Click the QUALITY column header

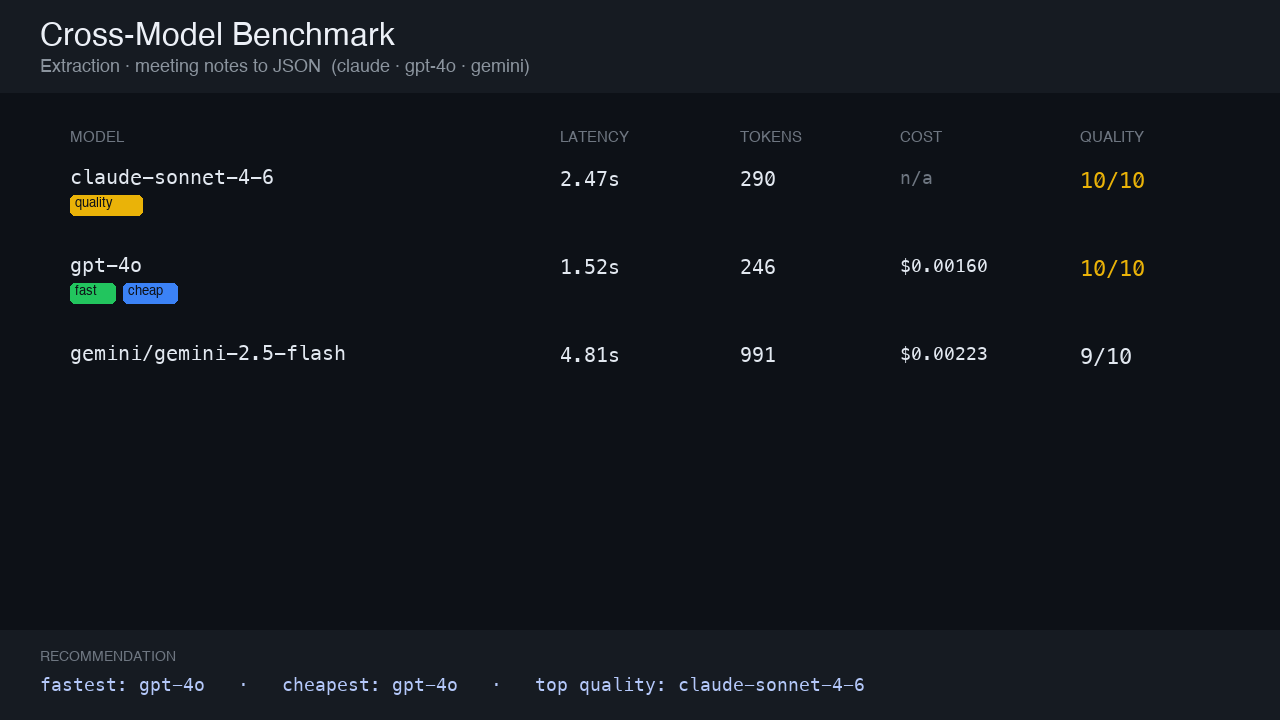[x=1112, y=137]
